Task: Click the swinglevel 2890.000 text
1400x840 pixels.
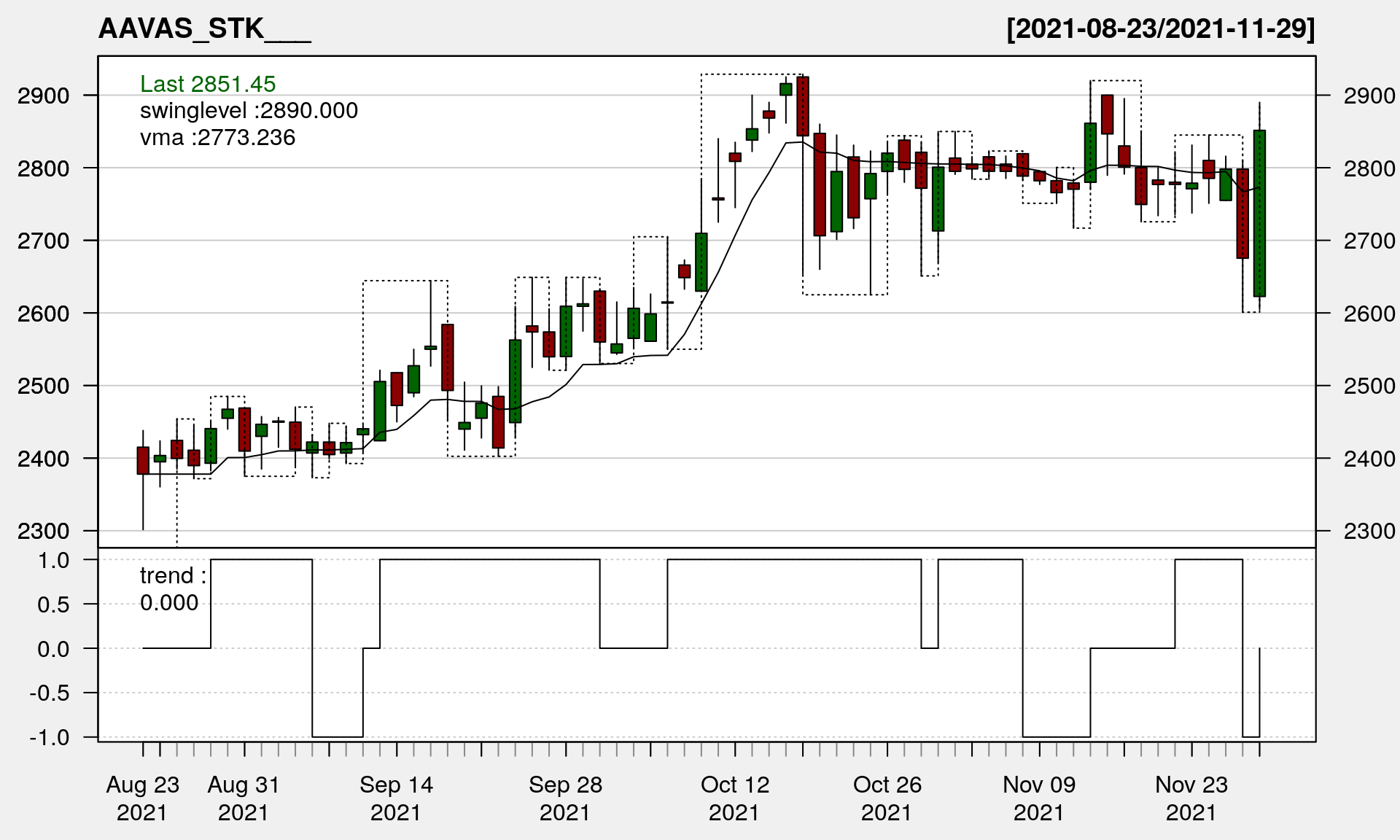Action: point(249,111)
